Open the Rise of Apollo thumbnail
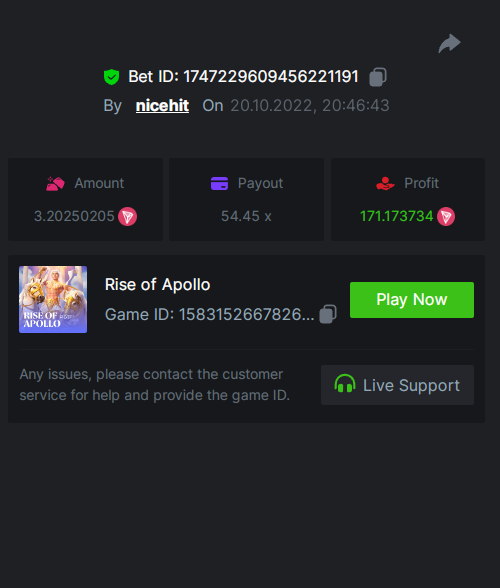The image size is (500, 588). [53, 299]
